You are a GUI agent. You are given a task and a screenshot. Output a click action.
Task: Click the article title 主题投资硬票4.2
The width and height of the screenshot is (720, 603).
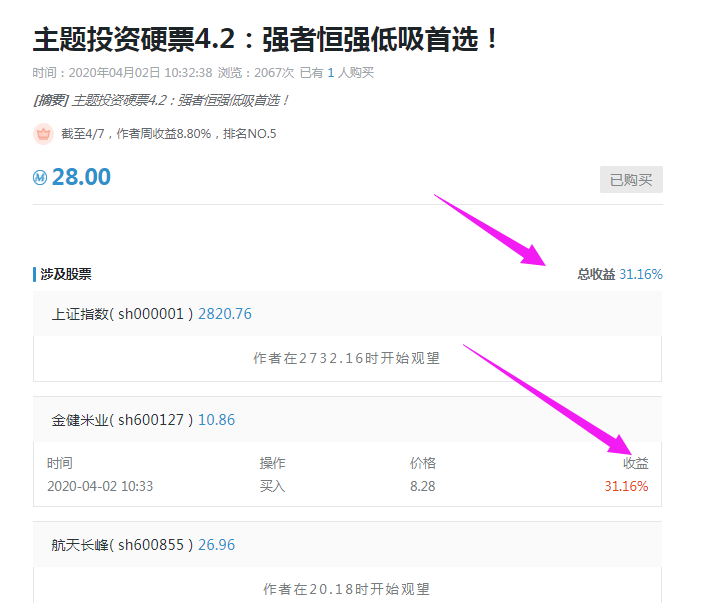click(x=265, y=39)
